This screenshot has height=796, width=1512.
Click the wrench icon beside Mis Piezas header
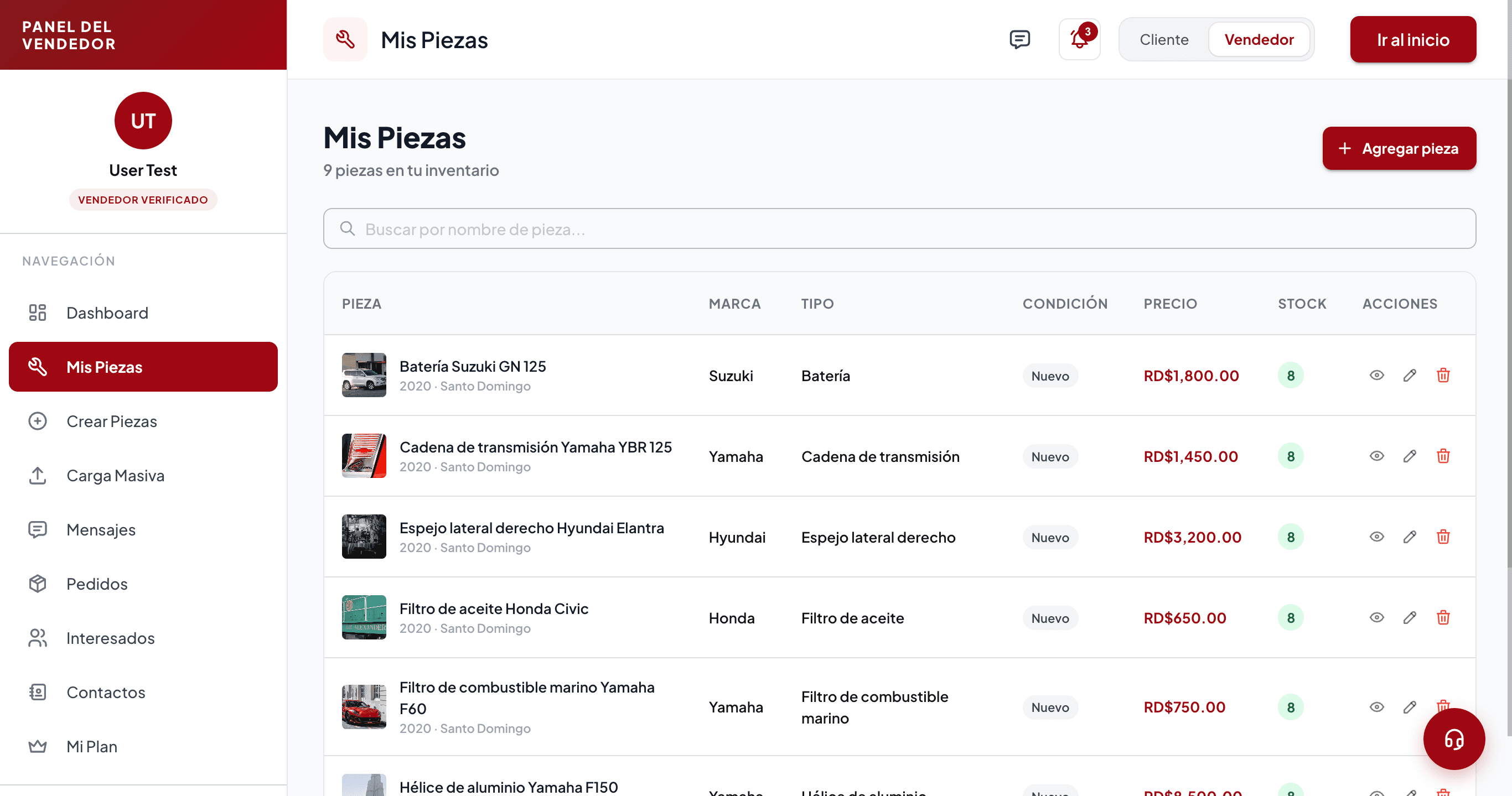coord(345,39)
